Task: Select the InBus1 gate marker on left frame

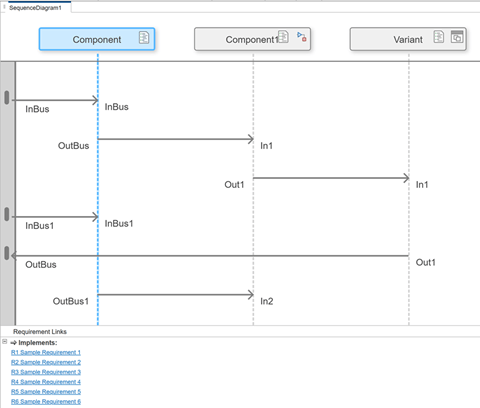Action: 7,214
